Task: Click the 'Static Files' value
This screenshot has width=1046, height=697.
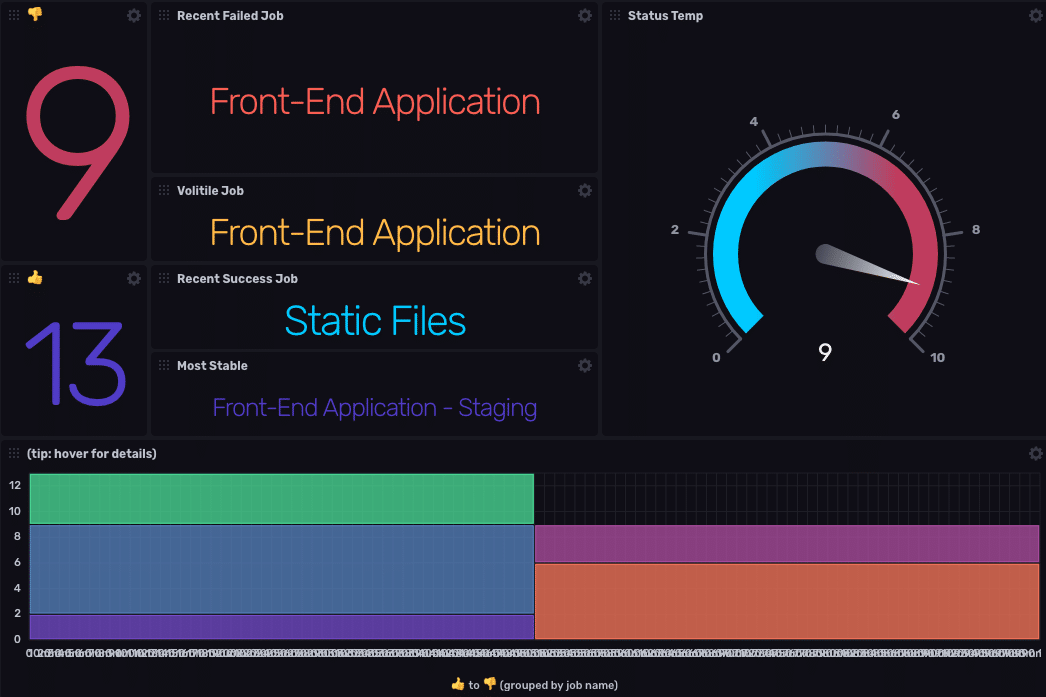Action: pyautogui.click(x=375, y=321)
